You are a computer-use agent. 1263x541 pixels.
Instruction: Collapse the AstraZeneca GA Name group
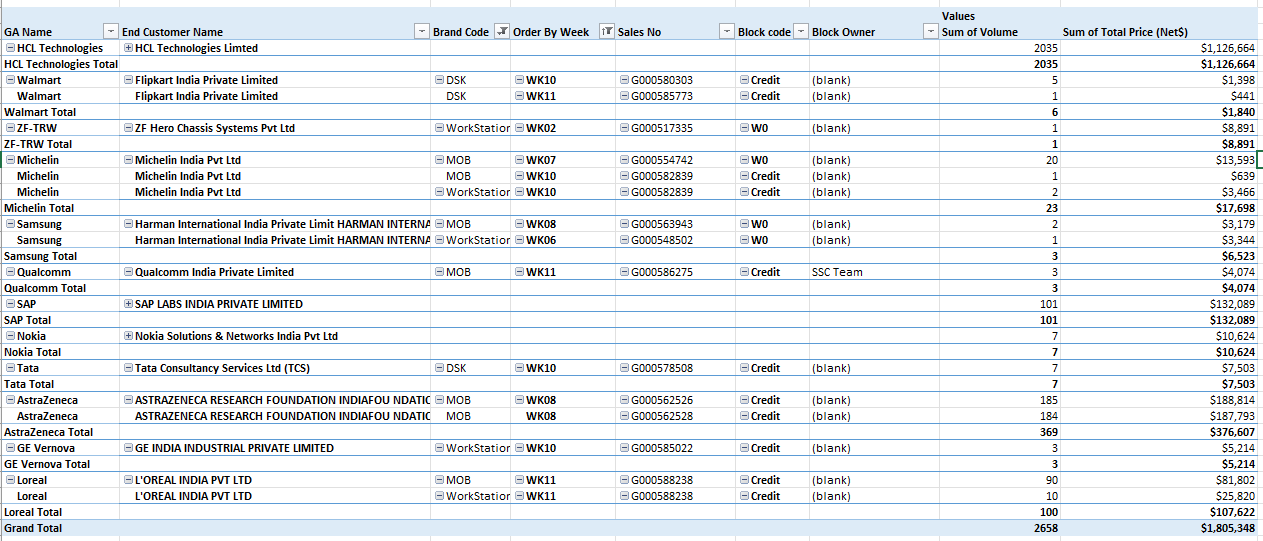click(10, 400)
